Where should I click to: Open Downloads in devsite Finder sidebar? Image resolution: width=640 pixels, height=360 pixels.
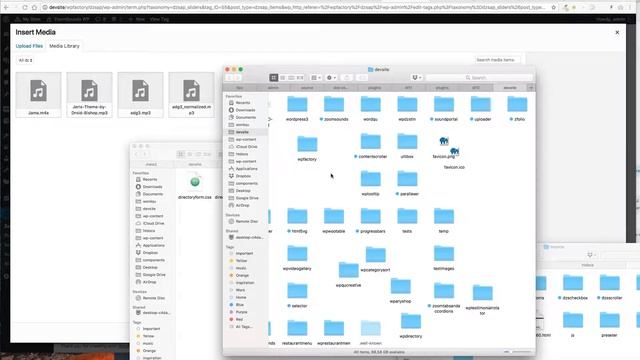click(x=245, y=110)
